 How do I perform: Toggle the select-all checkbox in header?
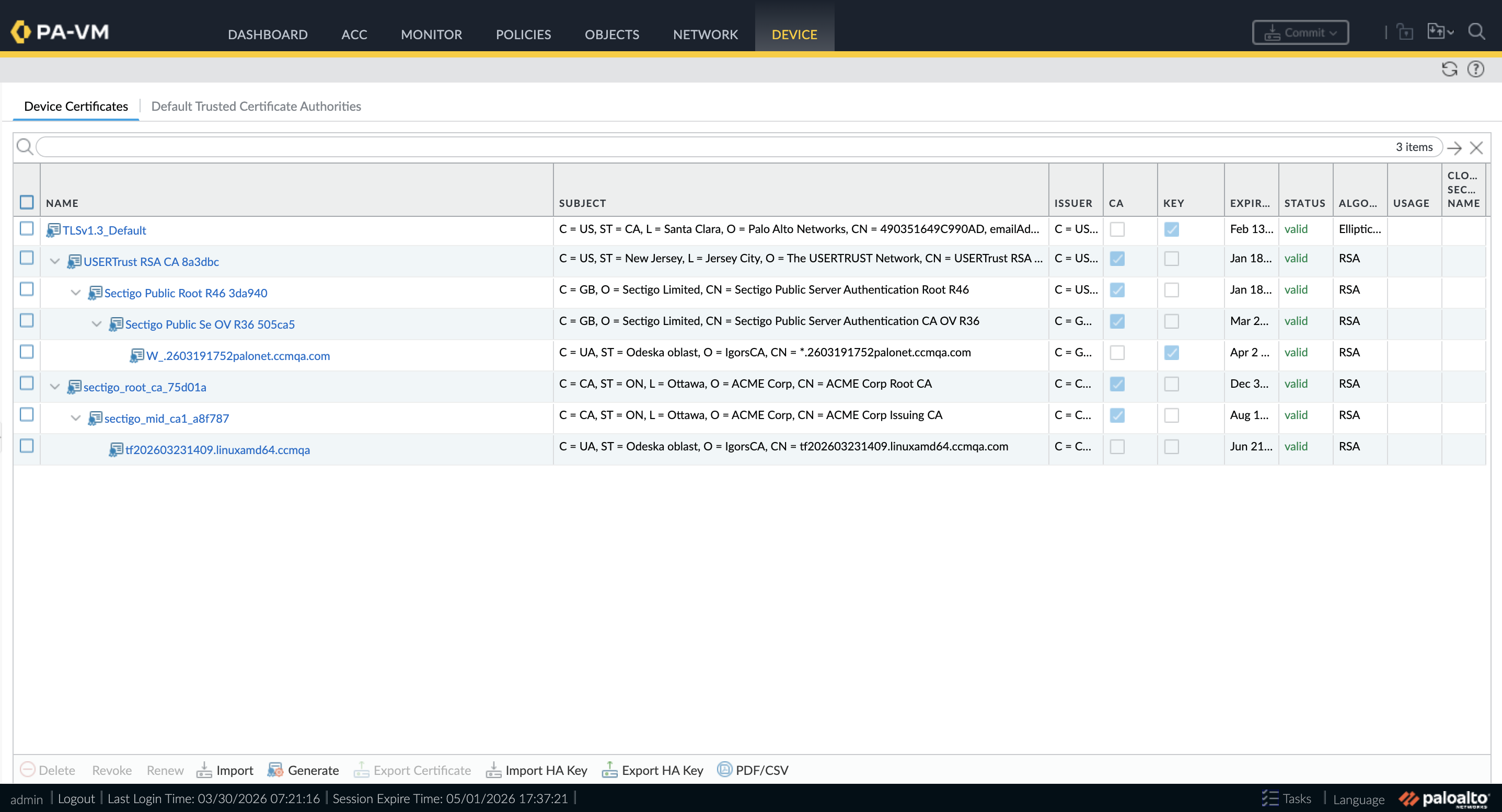[x=27, y=202]
